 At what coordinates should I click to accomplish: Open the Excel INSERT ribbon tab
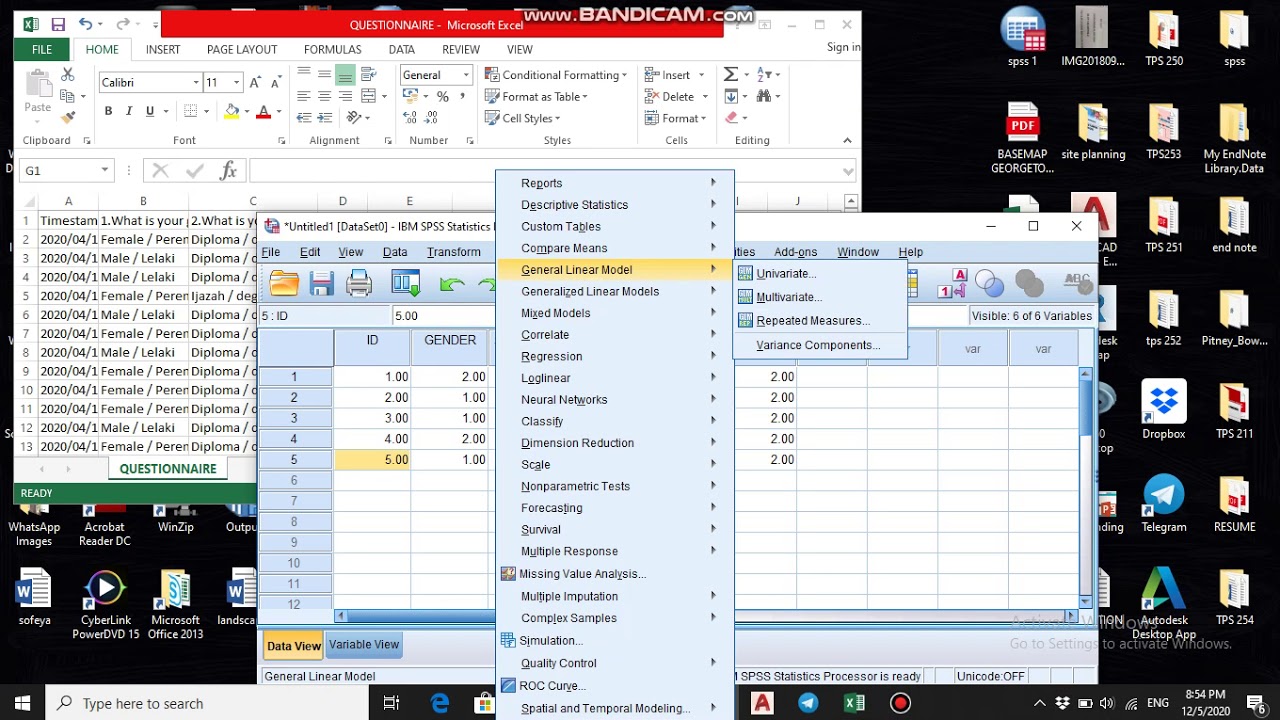click(x=163, y=49)
